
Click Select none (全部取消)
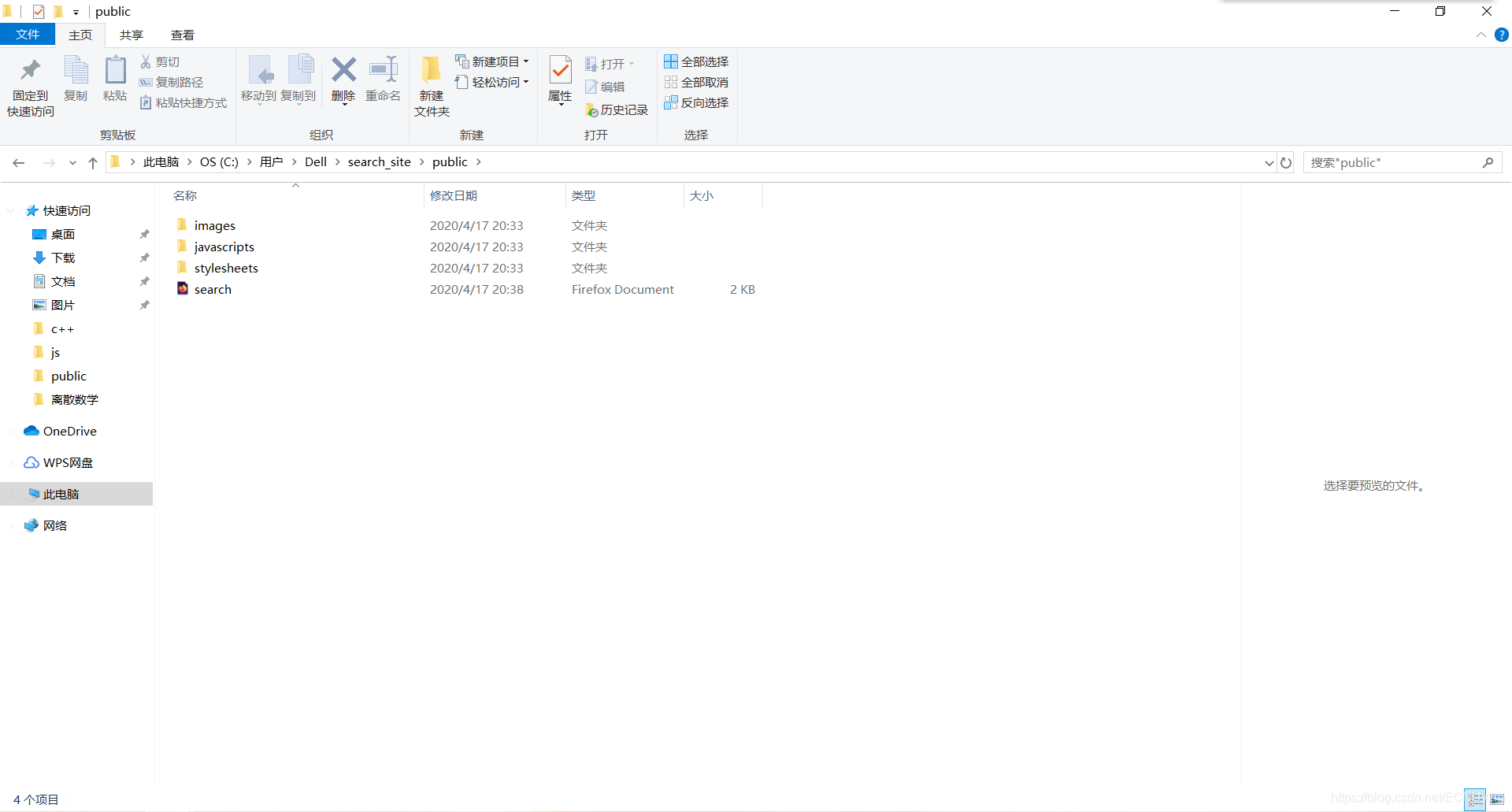click(x=696, y=82)
